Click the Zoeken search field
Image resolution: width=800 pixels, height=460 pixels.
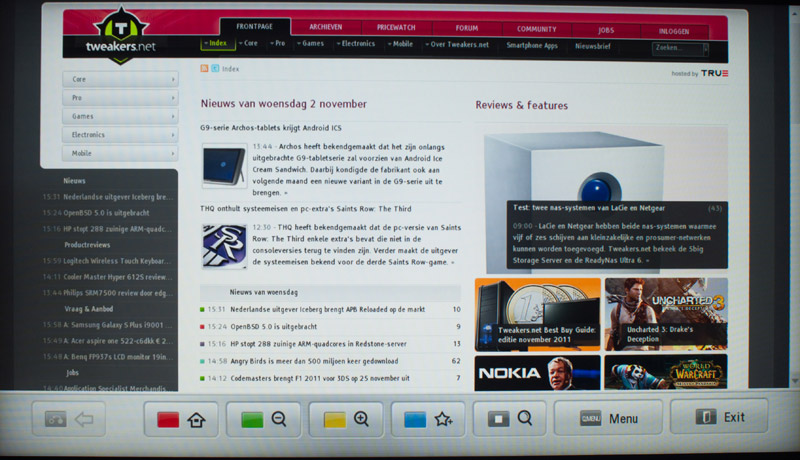coord(678,48)
